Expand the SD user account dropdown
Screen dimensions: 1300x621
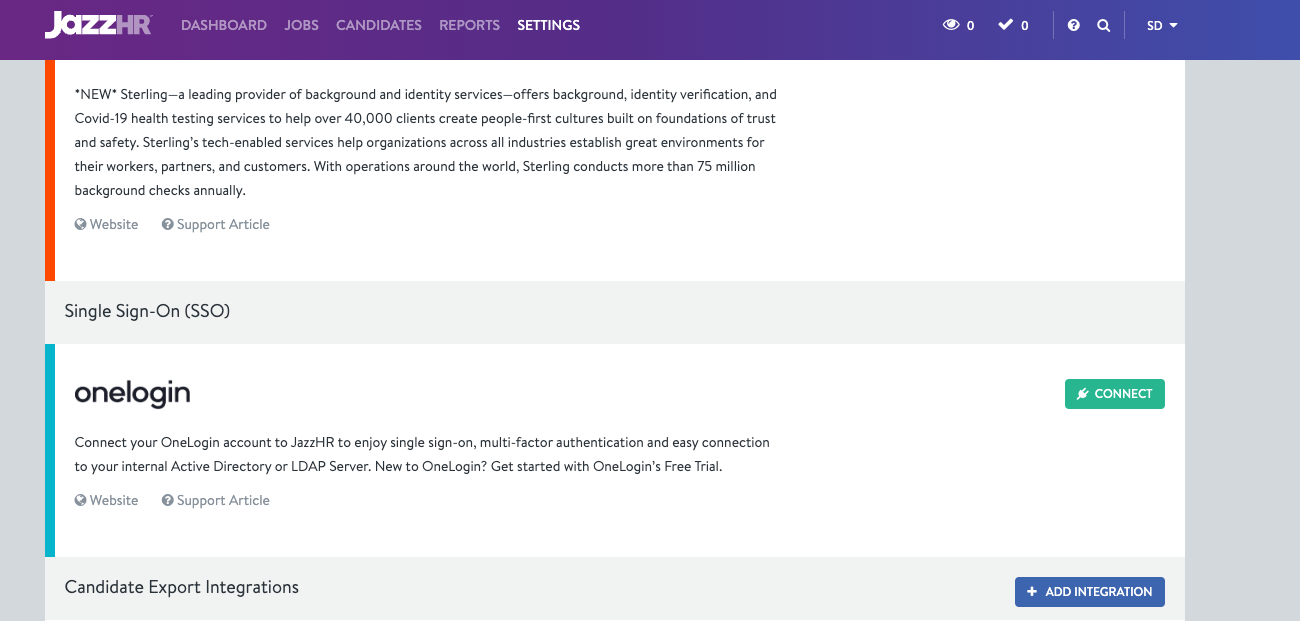click(x=1162, y=26)
